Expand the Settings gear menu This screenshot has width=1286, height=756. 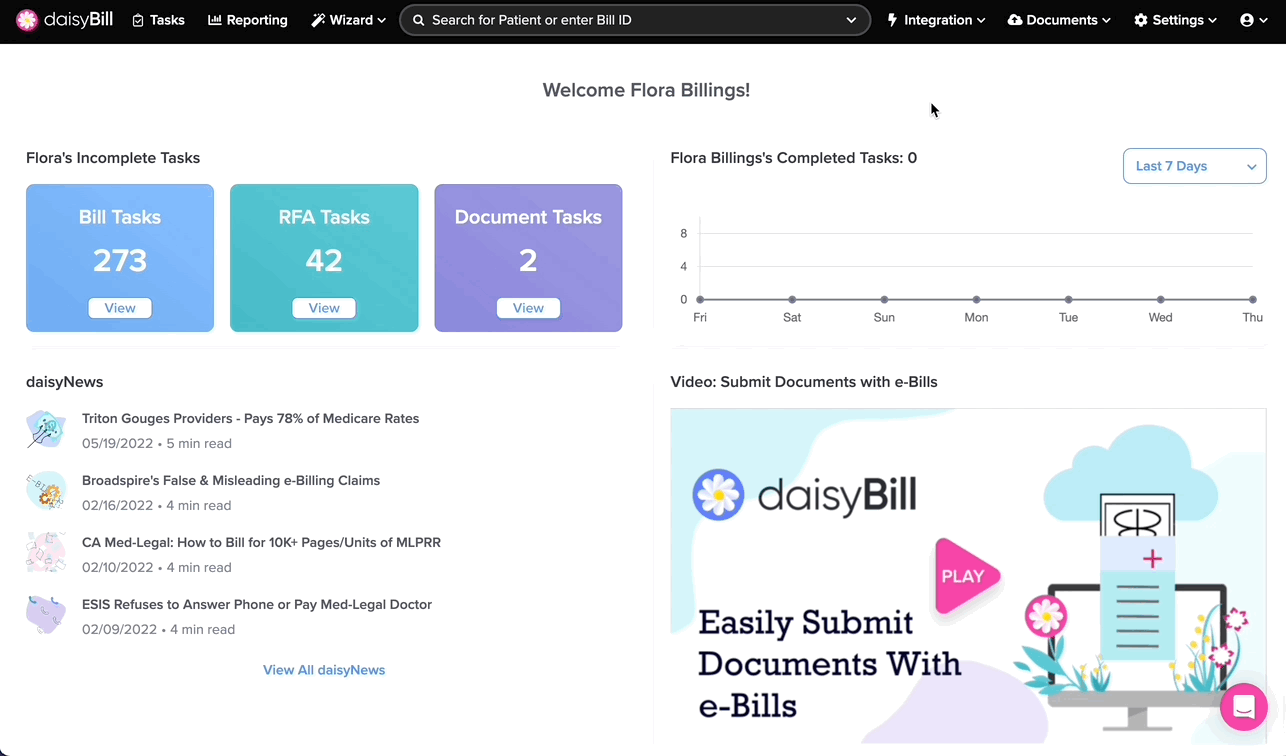pyautogui.click(x=1175, y=20)
